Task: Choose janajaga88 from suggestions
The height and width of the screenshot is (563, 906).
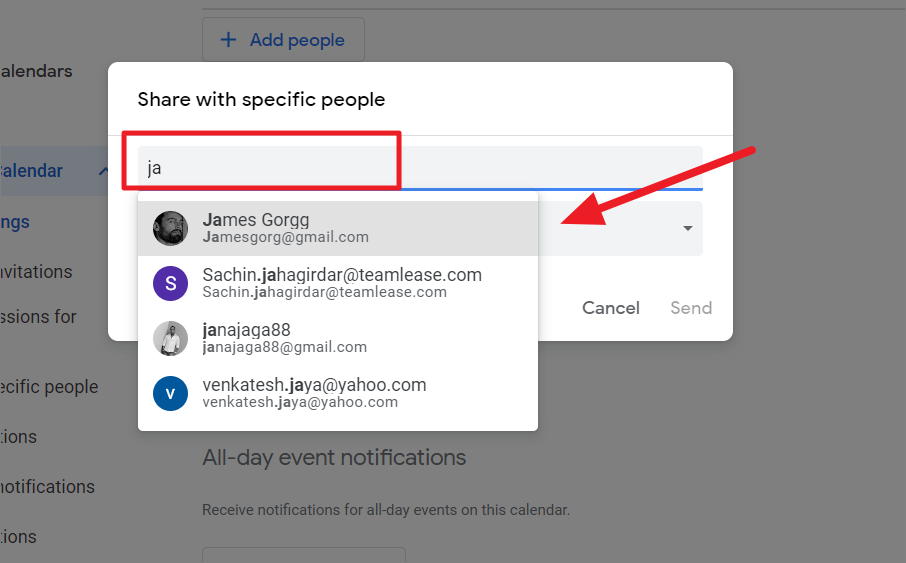Action: (337, 338)
